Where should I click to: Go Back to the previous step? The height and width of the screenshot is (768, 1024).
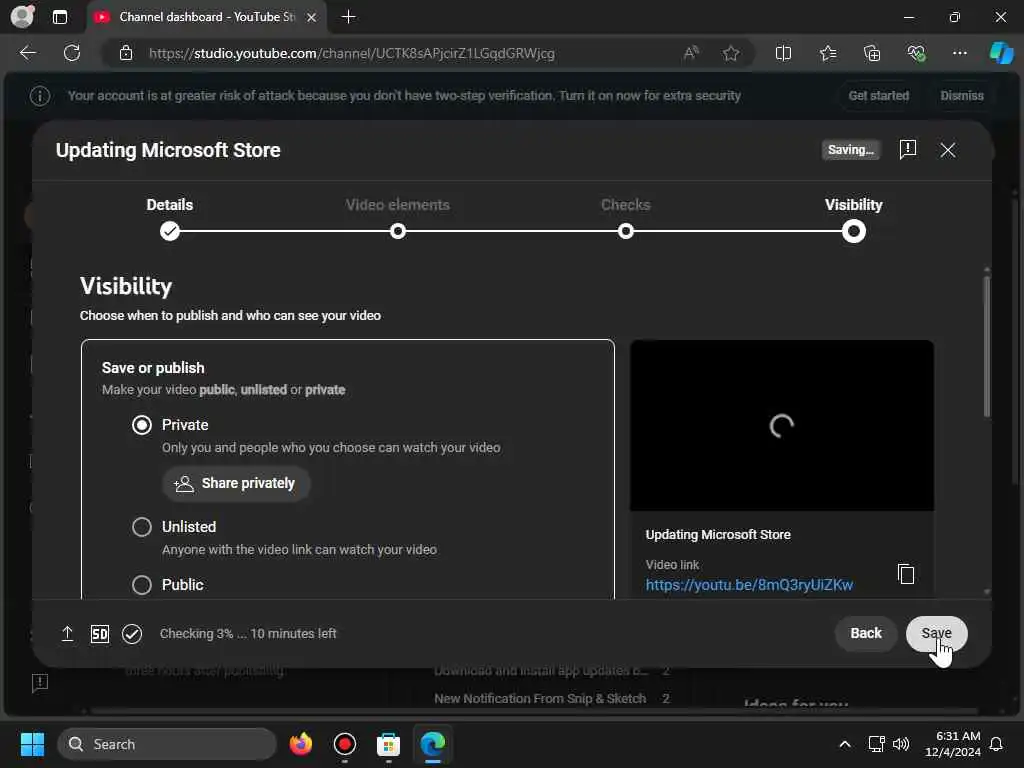pos(865,633)
